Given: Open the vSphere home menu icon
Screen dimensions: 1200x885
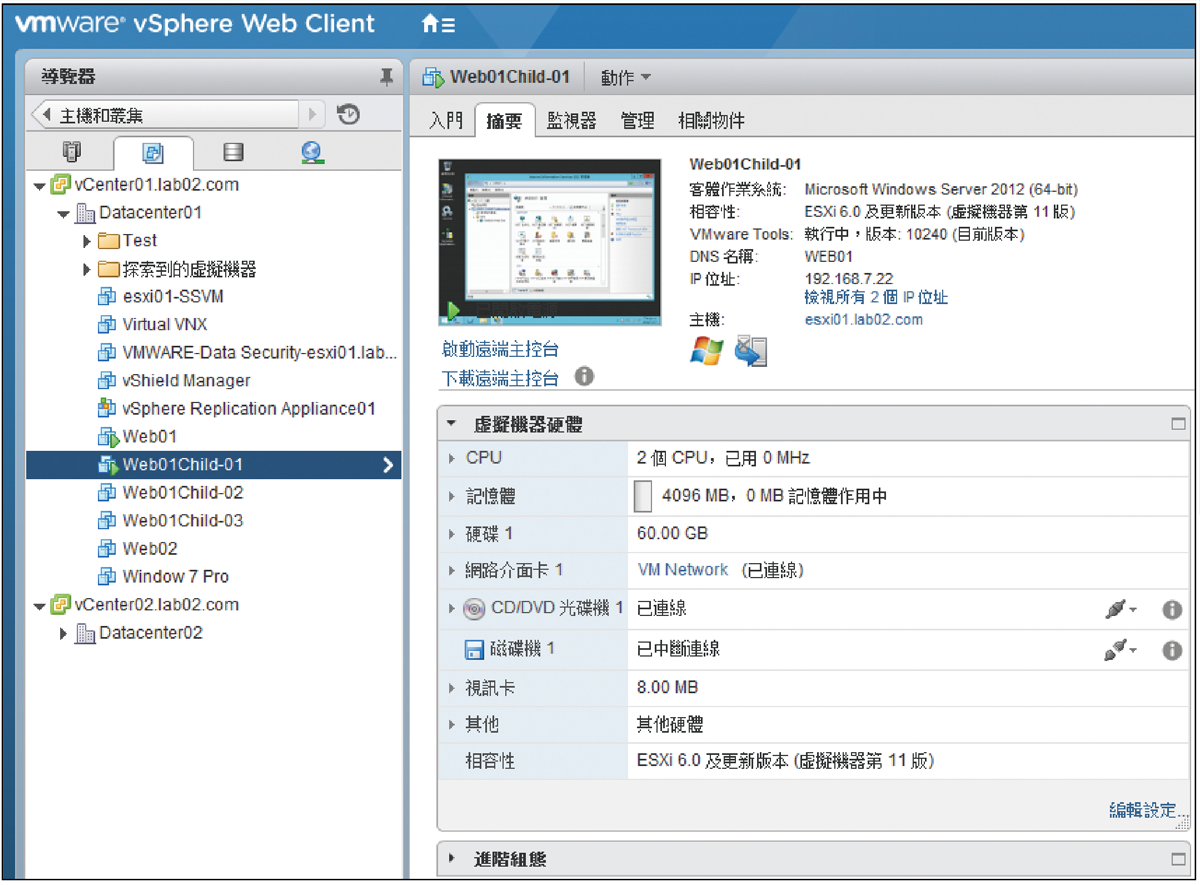Looking at the screenshot, I should pos(438,25).
